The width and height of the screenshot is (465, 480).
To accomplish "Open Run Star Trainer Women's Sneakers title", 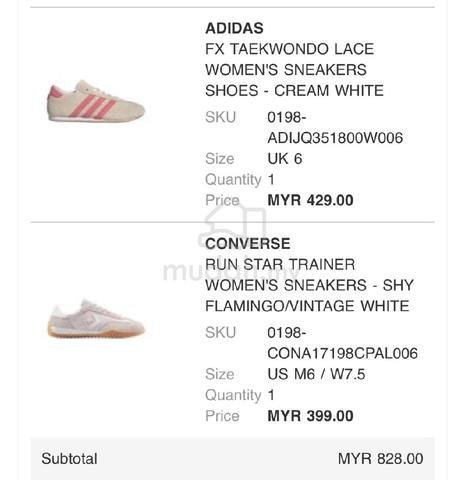I will click(309, 285).
